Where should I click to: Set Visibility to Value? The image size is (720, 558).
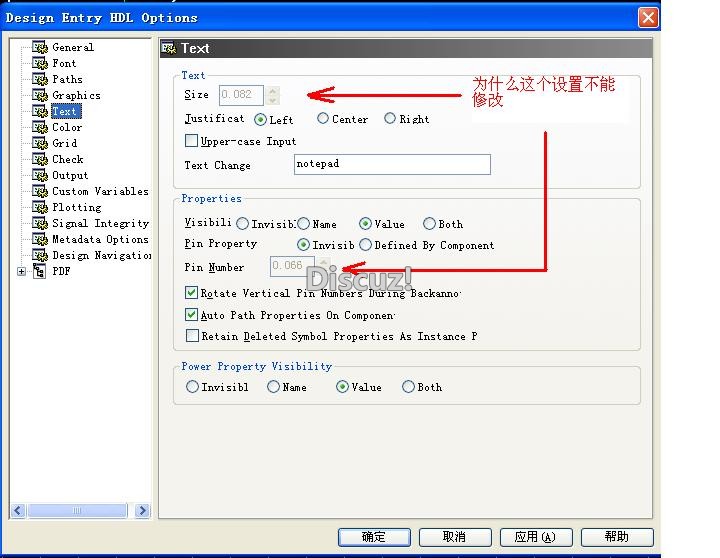365,224
